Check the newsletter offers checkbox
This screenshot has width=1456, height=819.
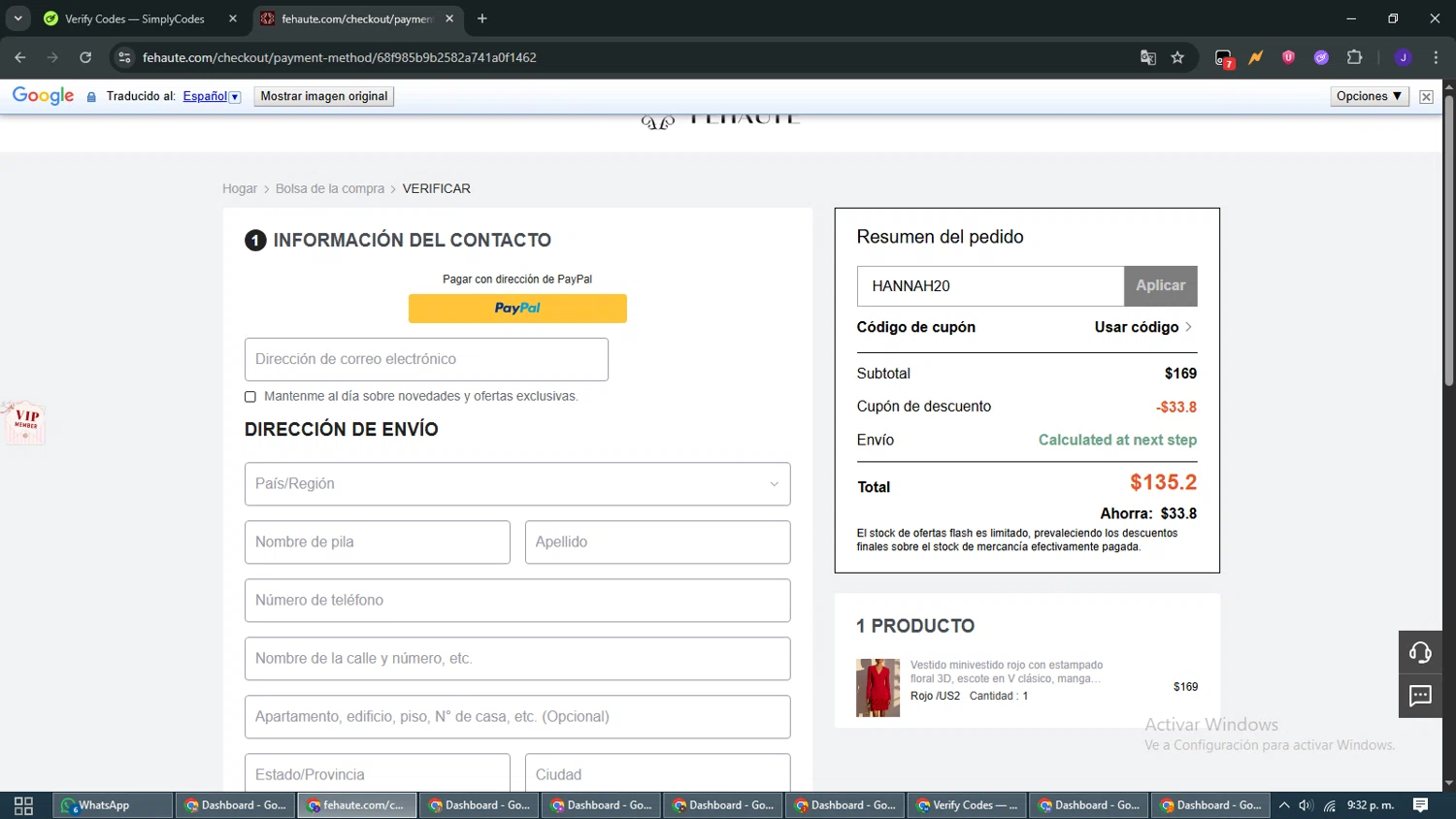pyautogui.click(x=250, y=397)
